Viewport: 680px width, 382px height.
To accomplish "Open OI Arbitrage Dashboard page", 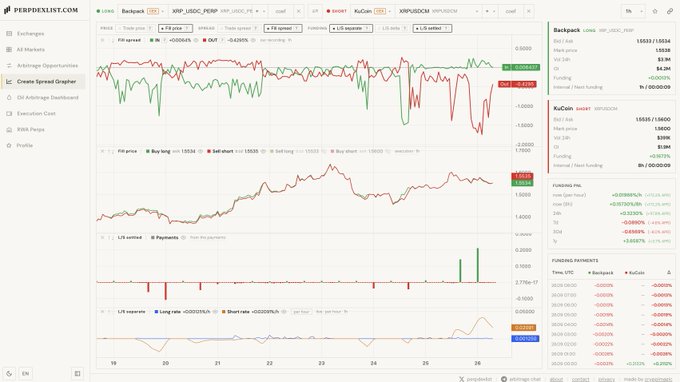I will click(x=43, y=98).
